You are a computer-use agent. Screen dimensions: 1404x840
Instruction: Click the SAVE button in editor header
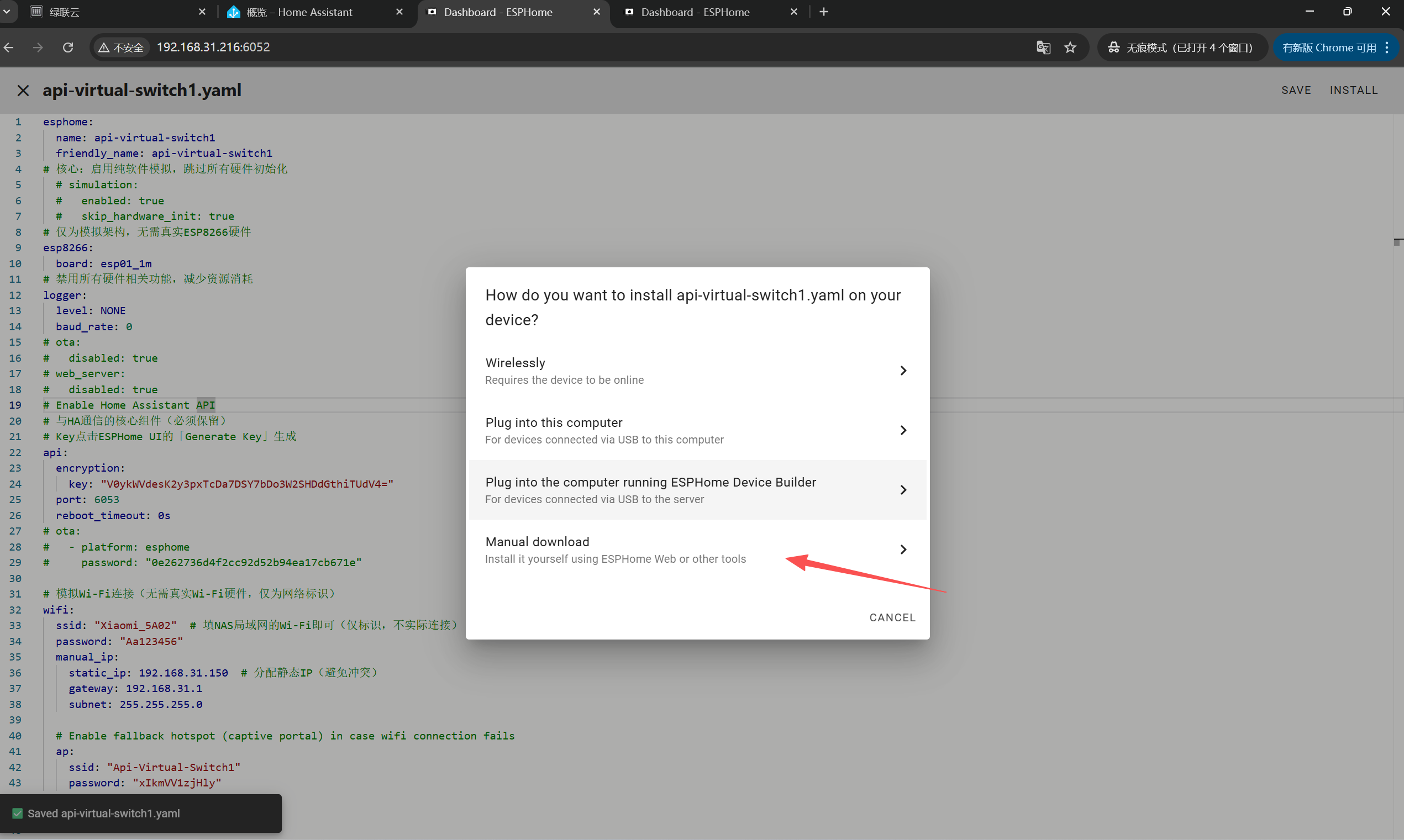[x=1296, y=91]
